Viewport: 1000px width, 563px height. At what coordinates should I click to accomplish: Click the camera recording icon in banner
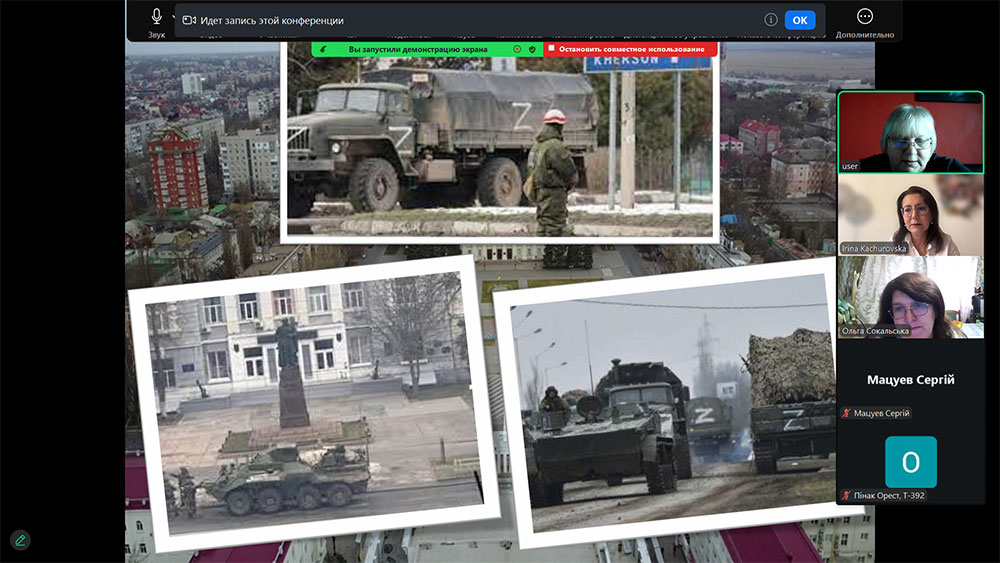pos(189,20)
